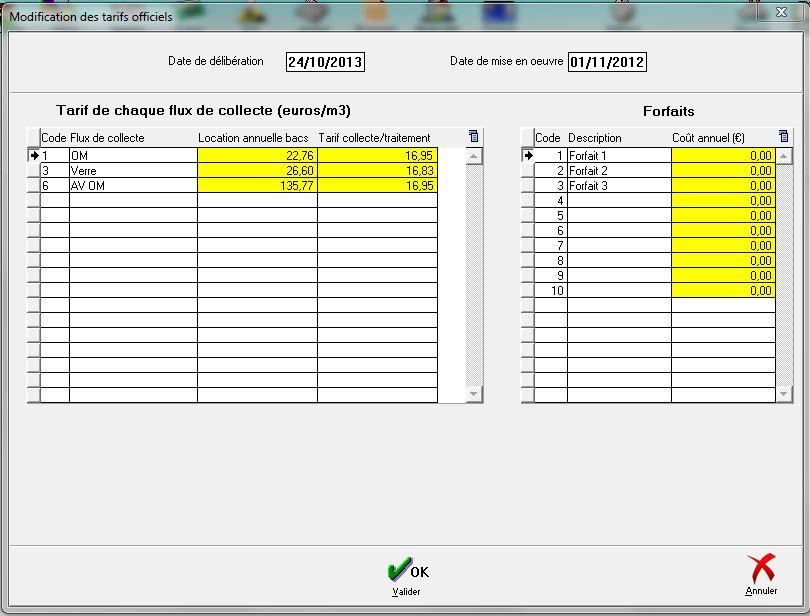810x616 pixels.
Task: Edit the Date de délibération field
Action: (325, 62)
